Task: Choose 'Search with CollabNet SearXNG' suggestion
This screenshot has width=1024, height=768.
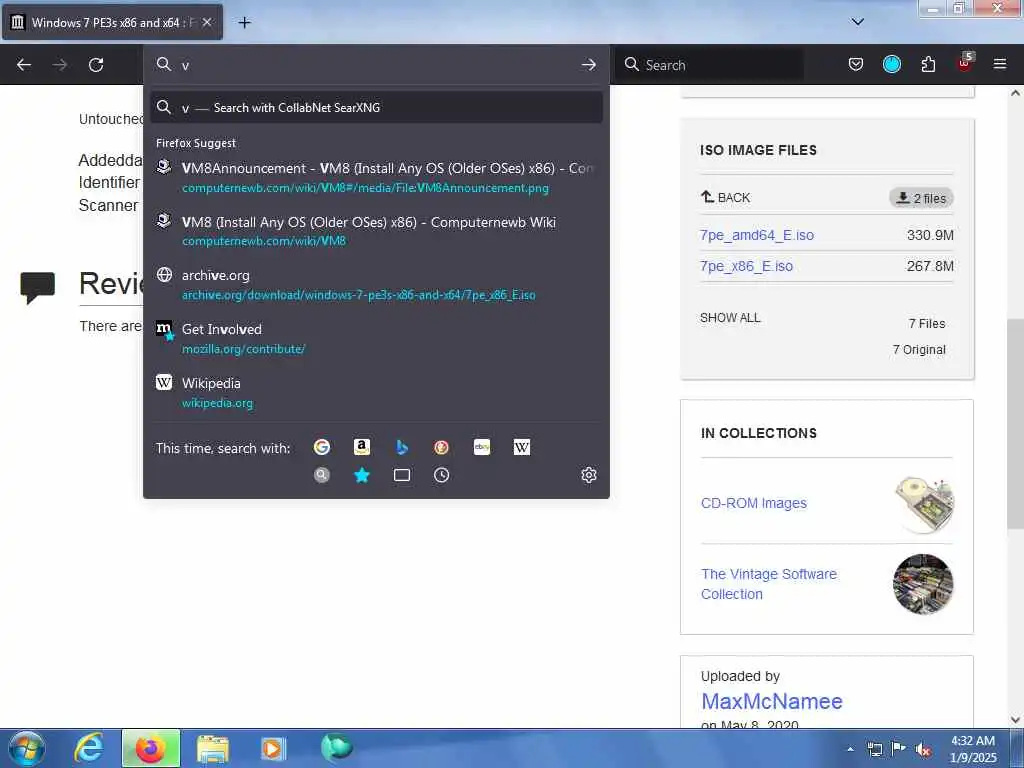Action: [x=376, y=108]
